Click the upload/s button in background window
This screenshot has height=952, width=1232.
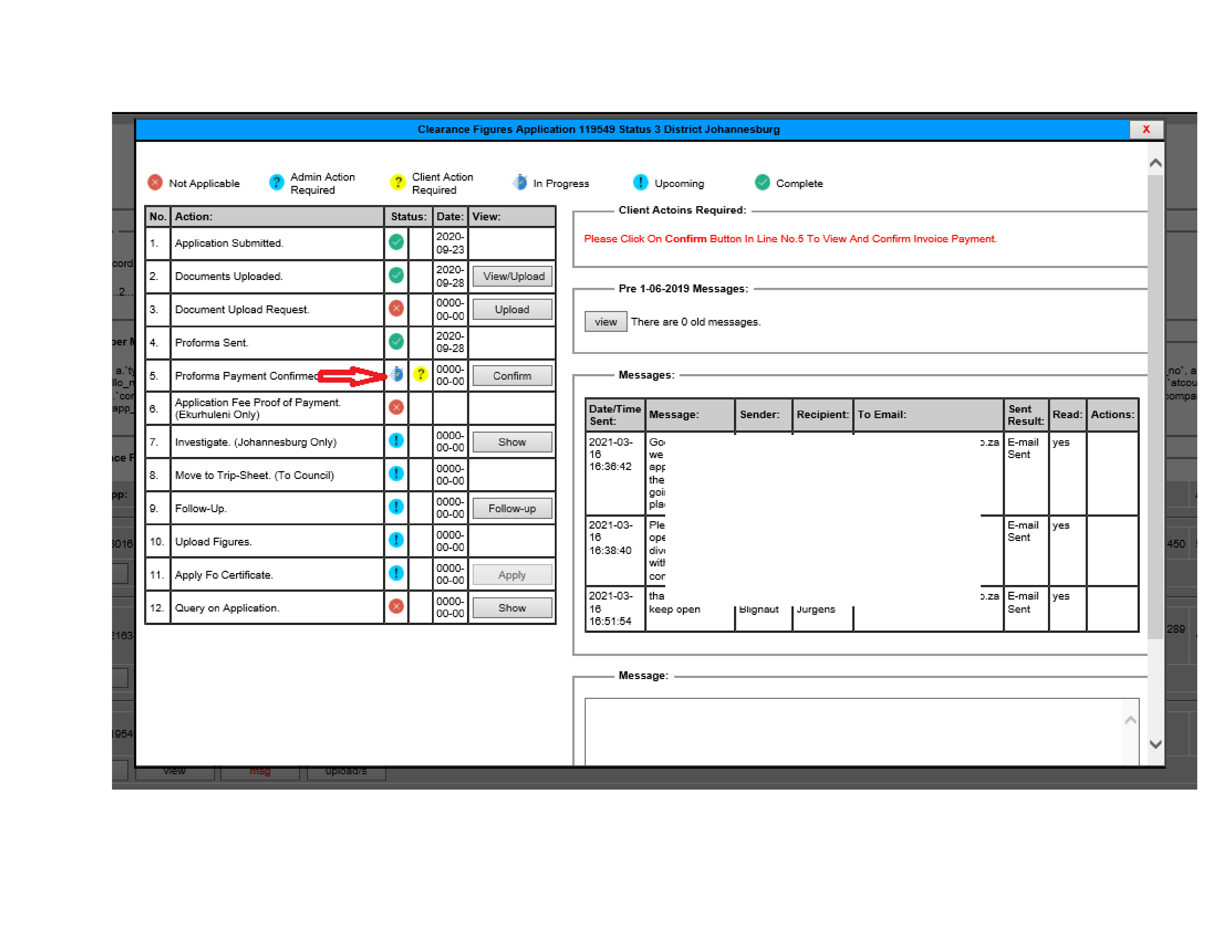pyautogui.click(x=346, y=772)
